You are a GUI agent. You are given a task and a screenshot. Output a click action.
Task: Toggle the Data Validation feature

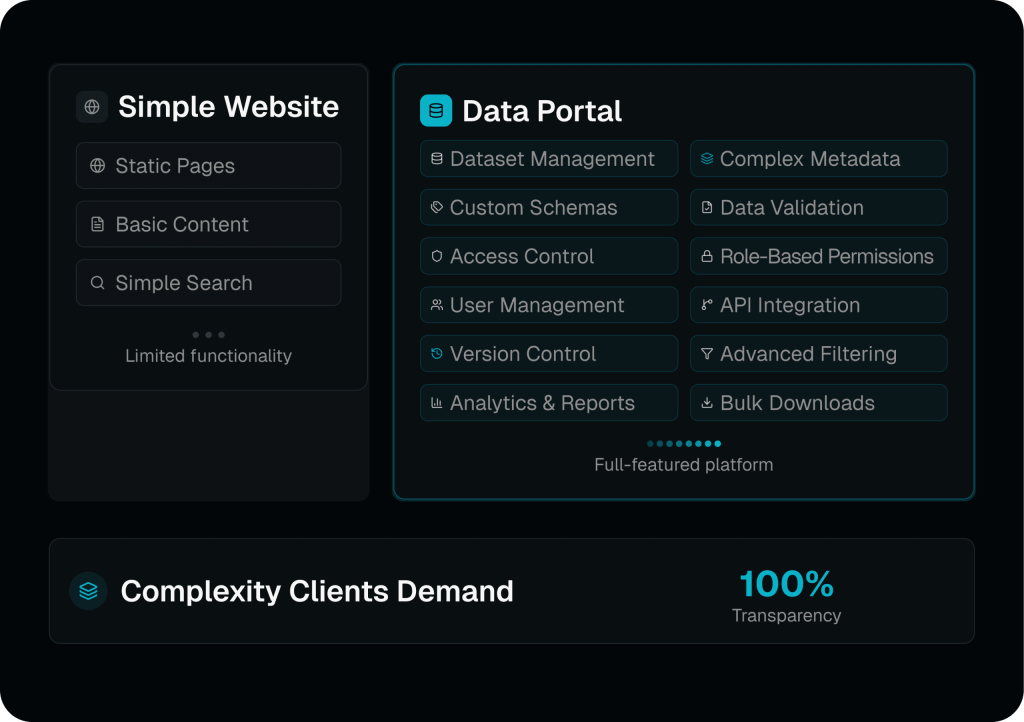[x=818, y=207]
